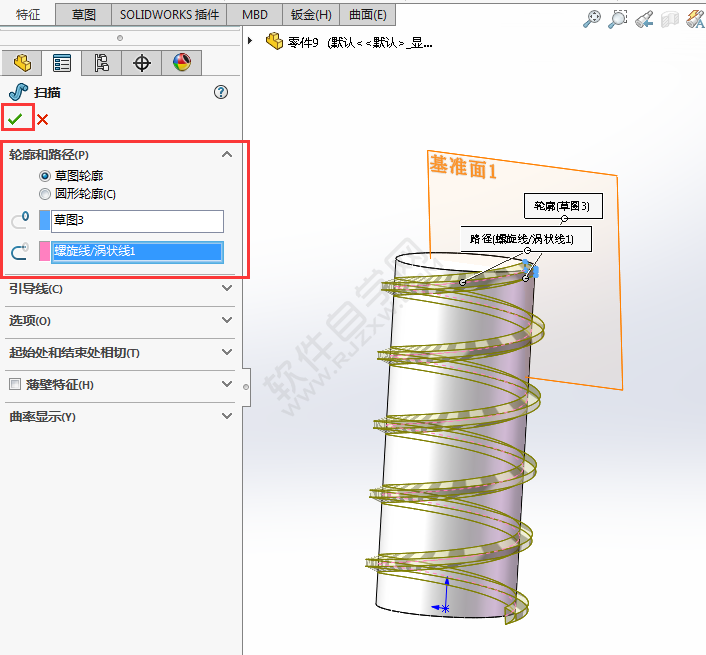Switch to the 草图 tab
The height and width of the screenshot is (655, 706).
pos(83,14)
